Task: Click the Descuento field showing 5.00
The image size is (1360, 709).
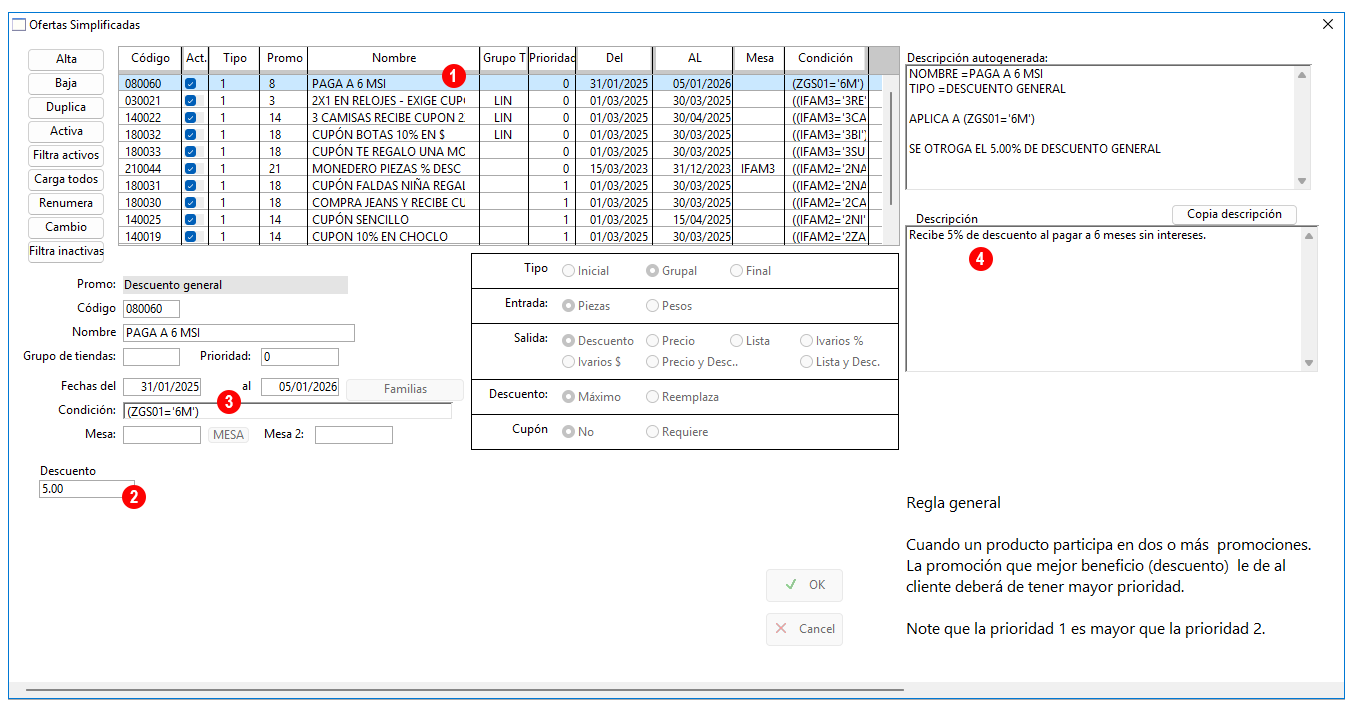Action: pos(87,489)
